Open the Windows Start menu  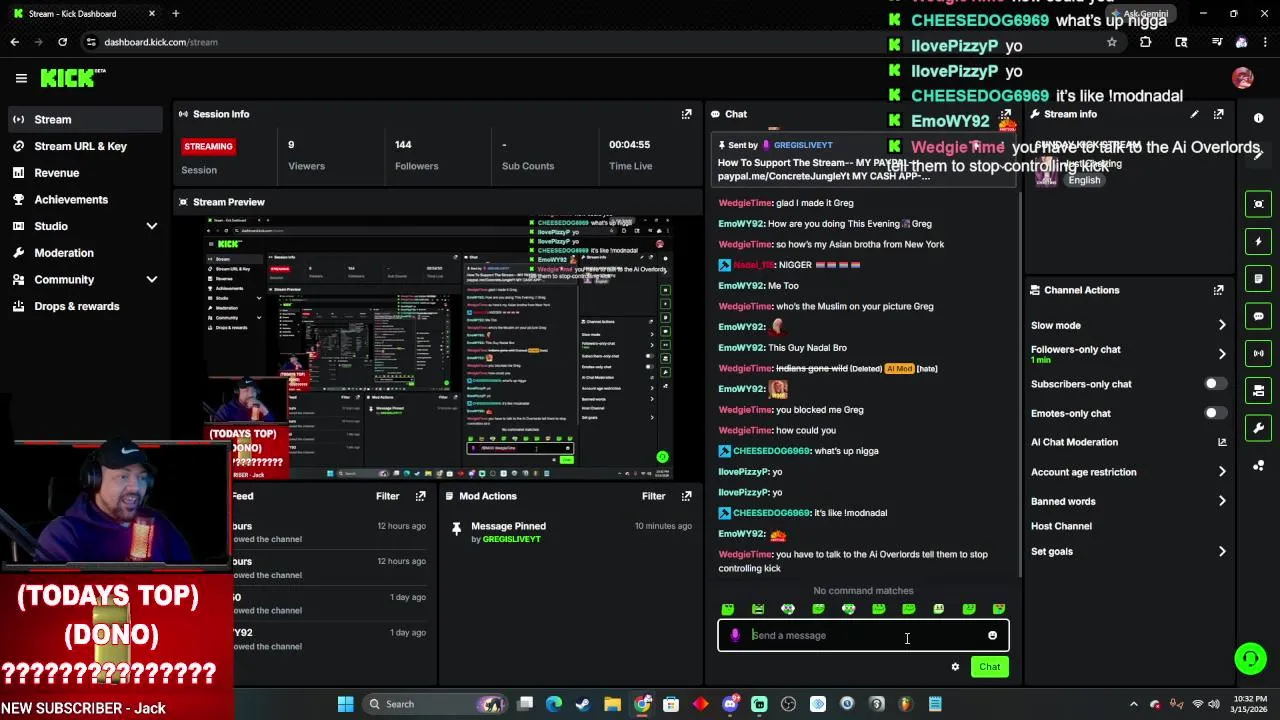345,704
